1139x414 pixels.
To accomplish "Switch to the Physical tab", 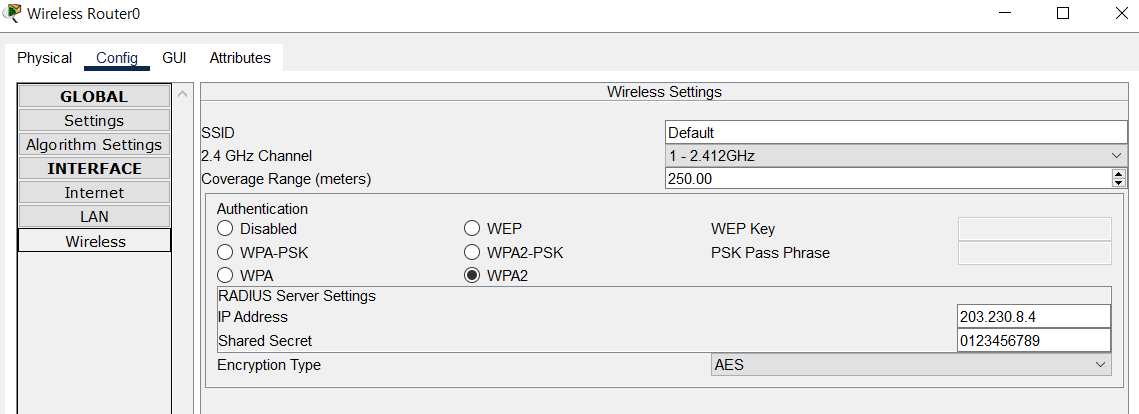I will coord(45,58).
